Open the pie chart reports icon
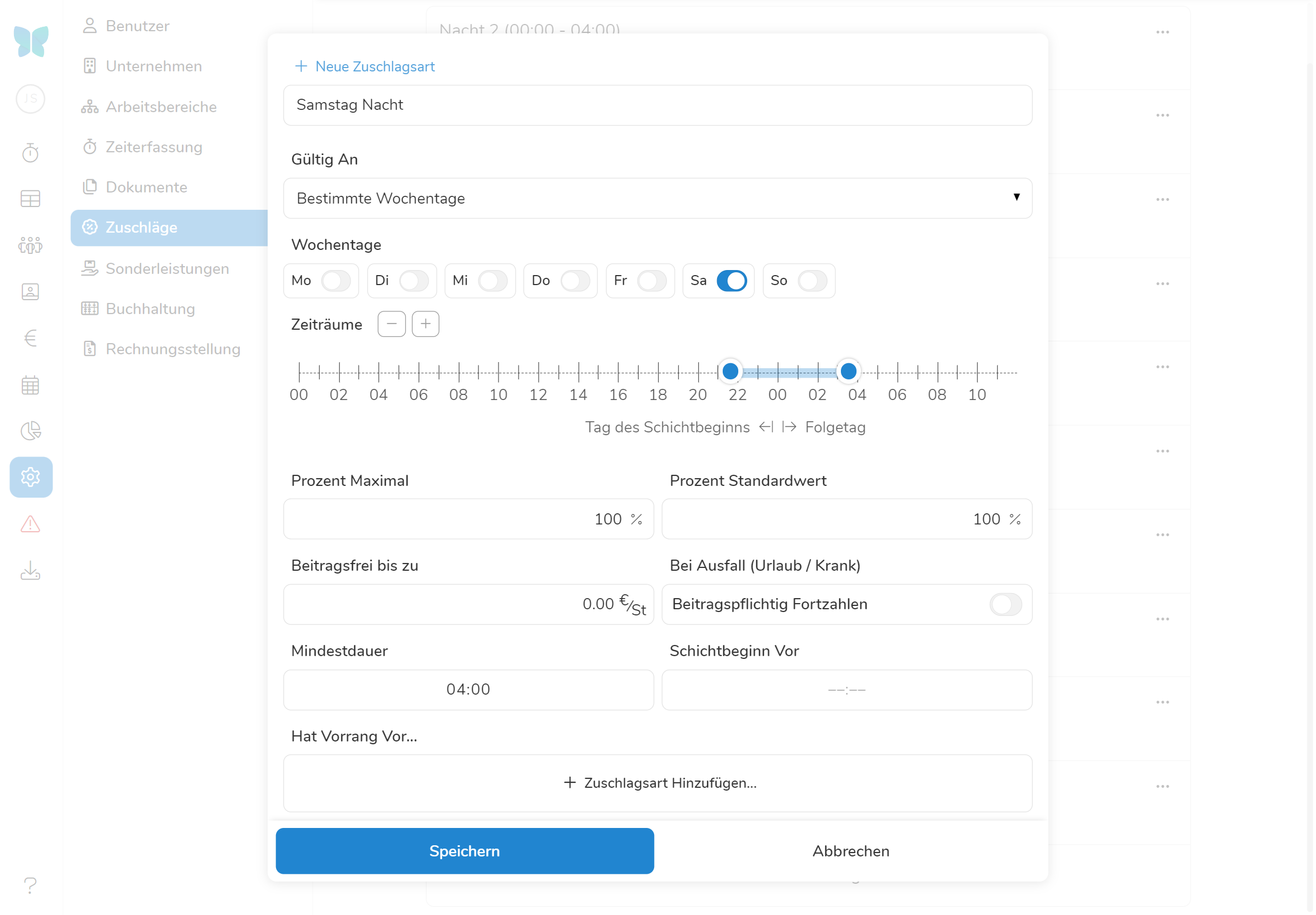This screenshot has height=915, width=1316. click(x=30, y=431)
